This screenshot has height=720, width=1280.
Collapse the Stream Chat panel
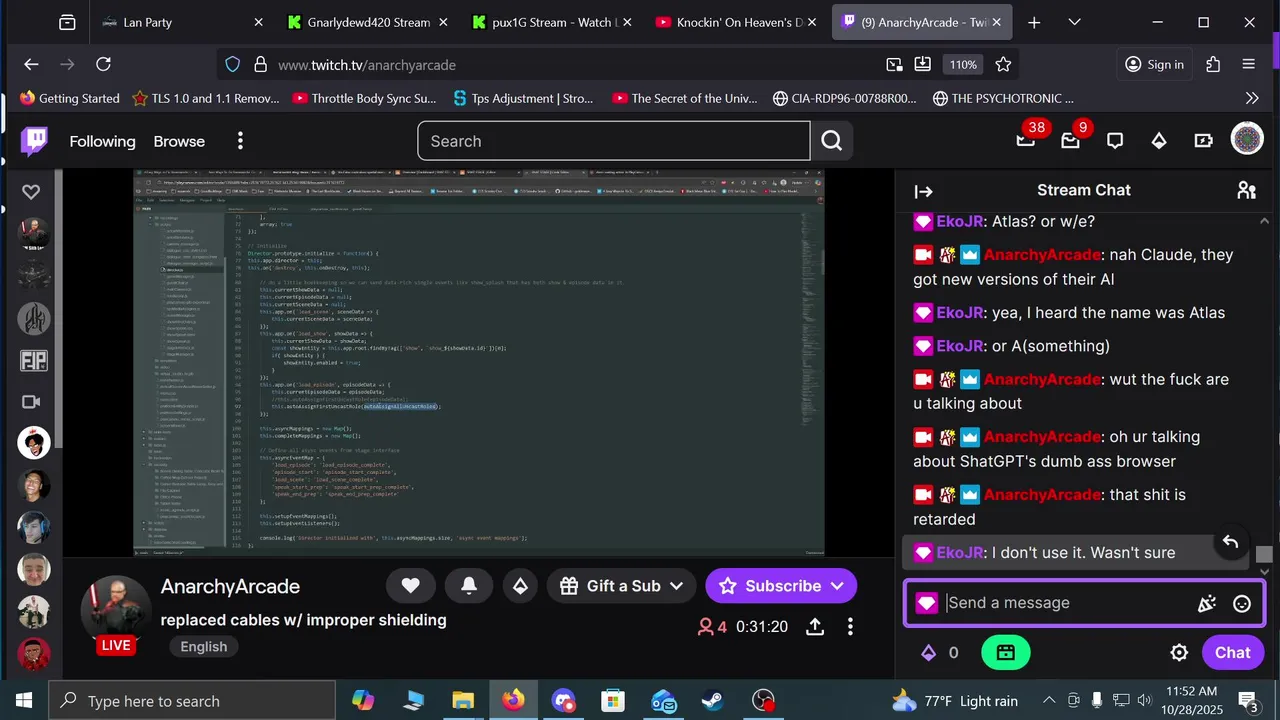click(x=924, y=191)
